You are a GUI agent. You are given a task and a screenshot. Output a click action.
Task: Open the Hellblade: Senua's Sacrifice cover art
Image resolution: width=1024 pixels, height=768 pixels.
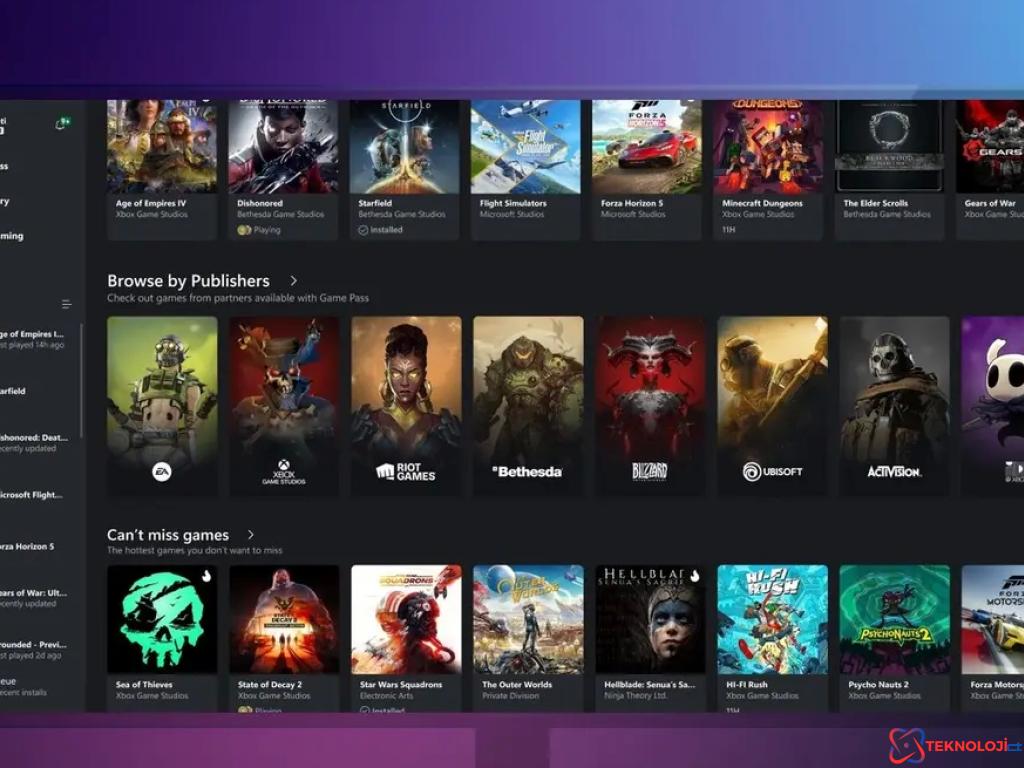click(650, 619)
